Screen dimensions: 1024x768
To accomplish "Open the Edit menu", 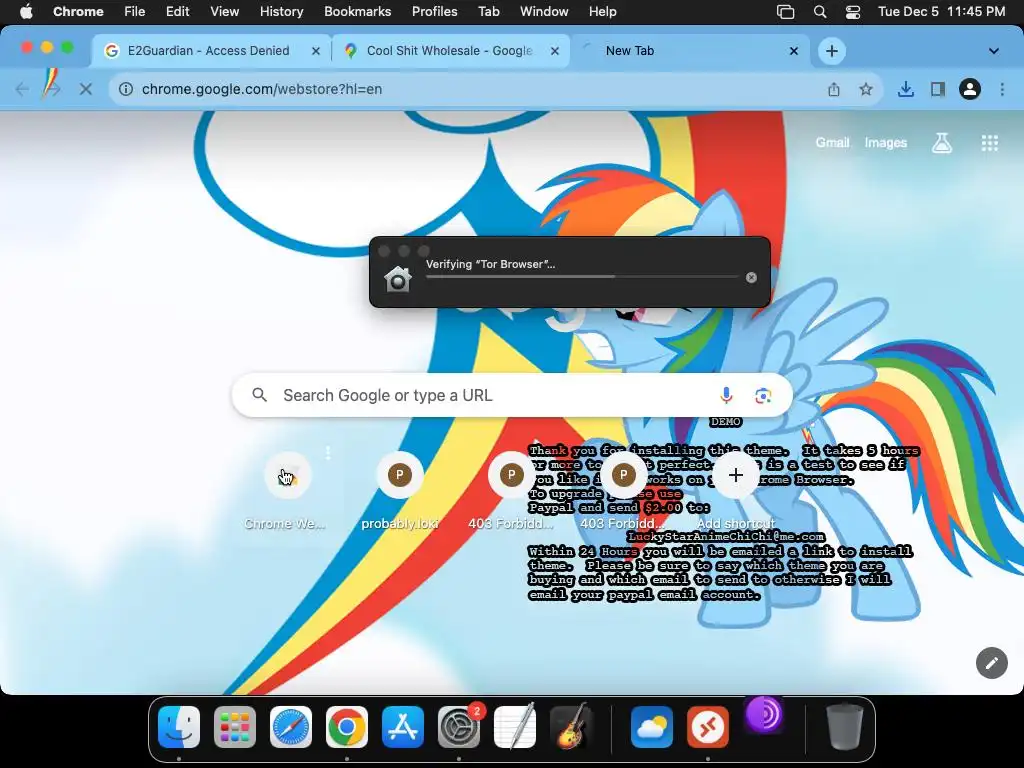I will point(177,11).
